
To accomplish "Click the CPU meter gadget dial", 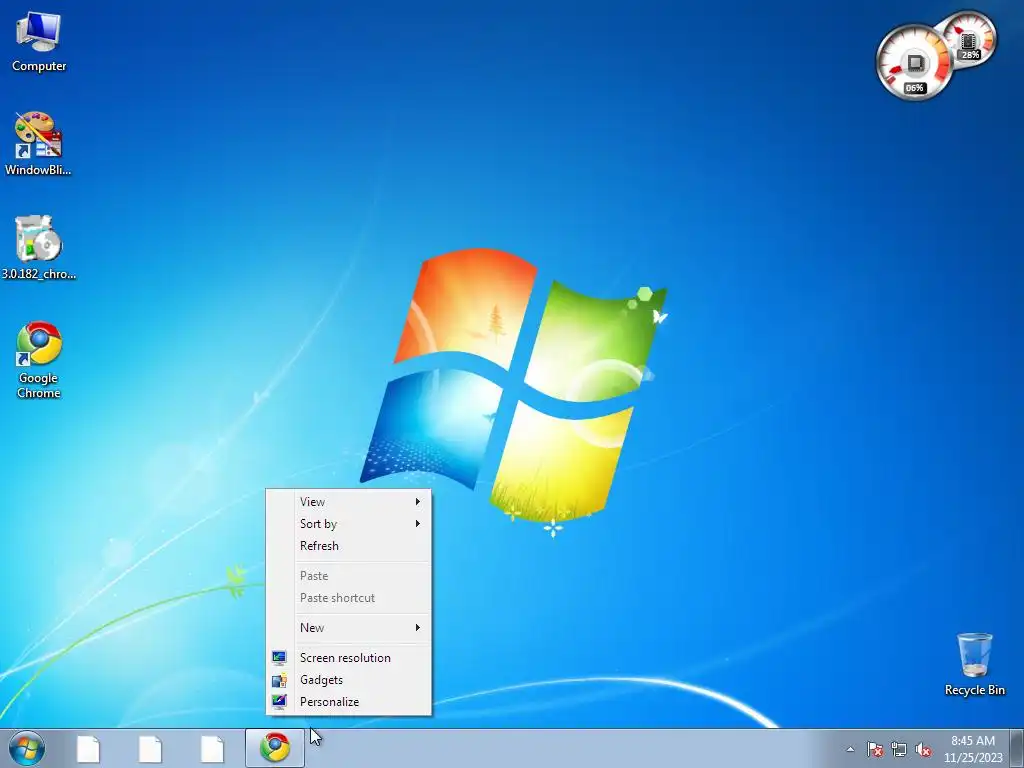I will pos(914,64).
